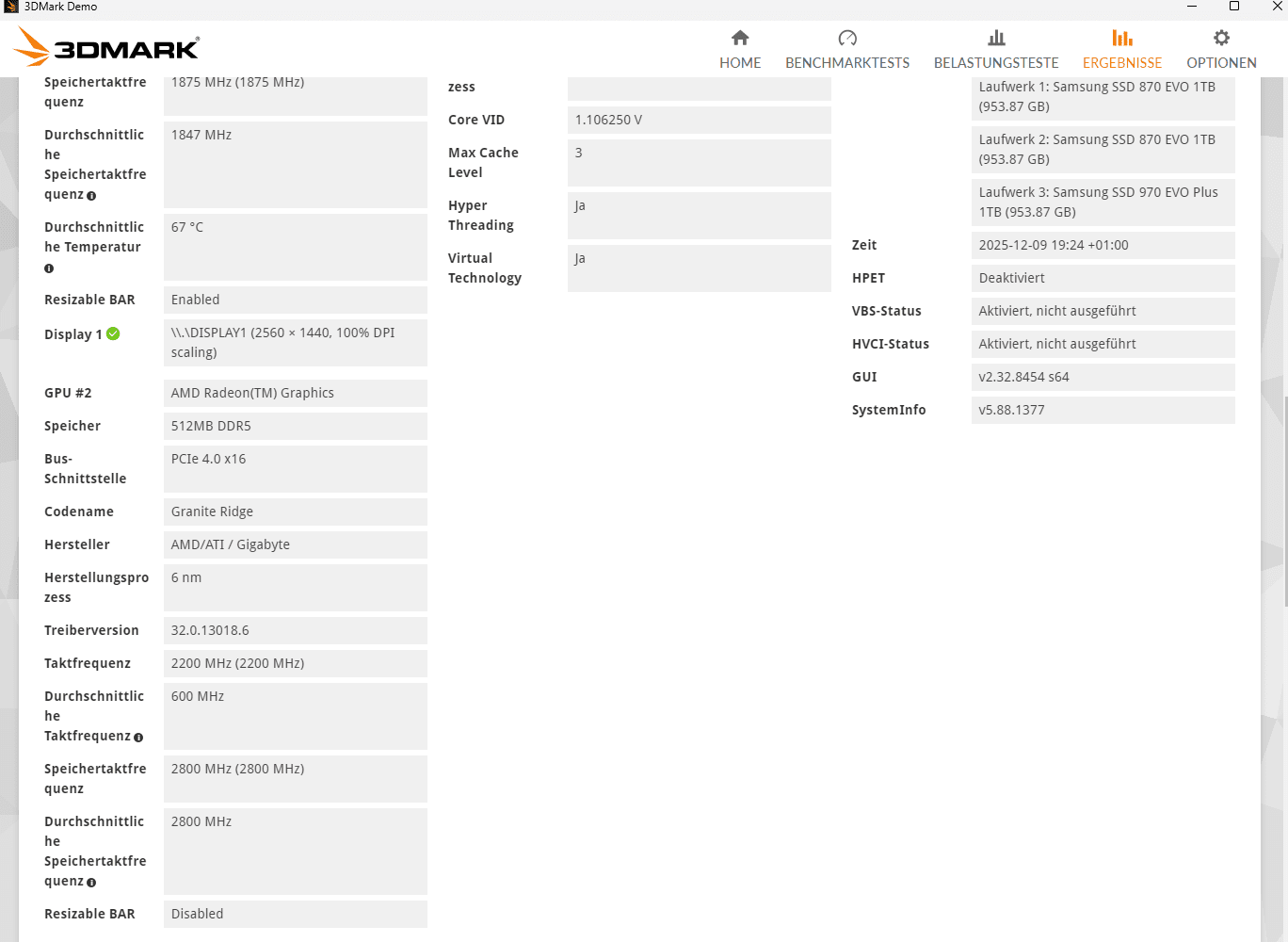
Task: Click the SystemInfo version v5.88.1377
Action: click(1103, 410)
